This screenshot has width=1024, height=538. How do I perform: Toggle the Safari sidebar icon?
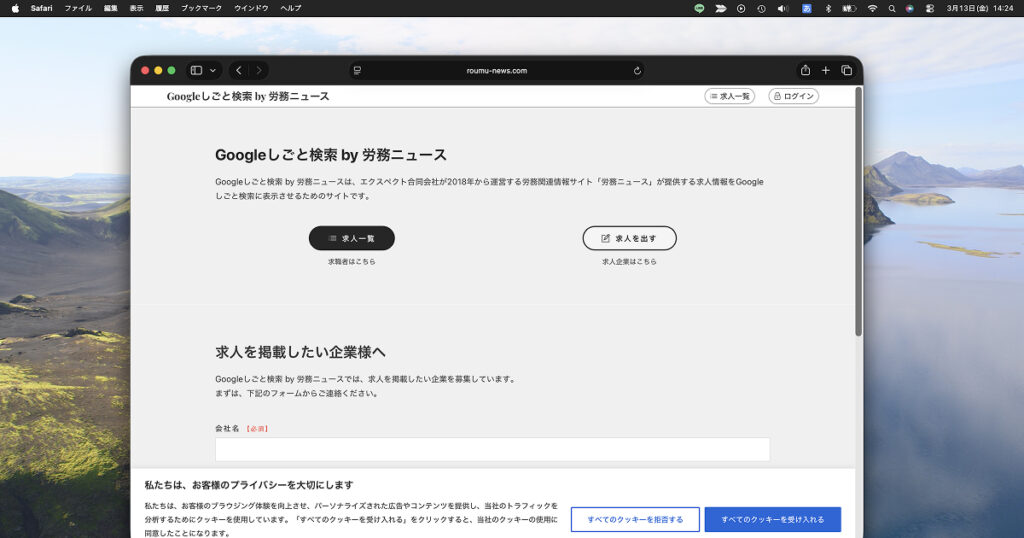pos(196,70)
